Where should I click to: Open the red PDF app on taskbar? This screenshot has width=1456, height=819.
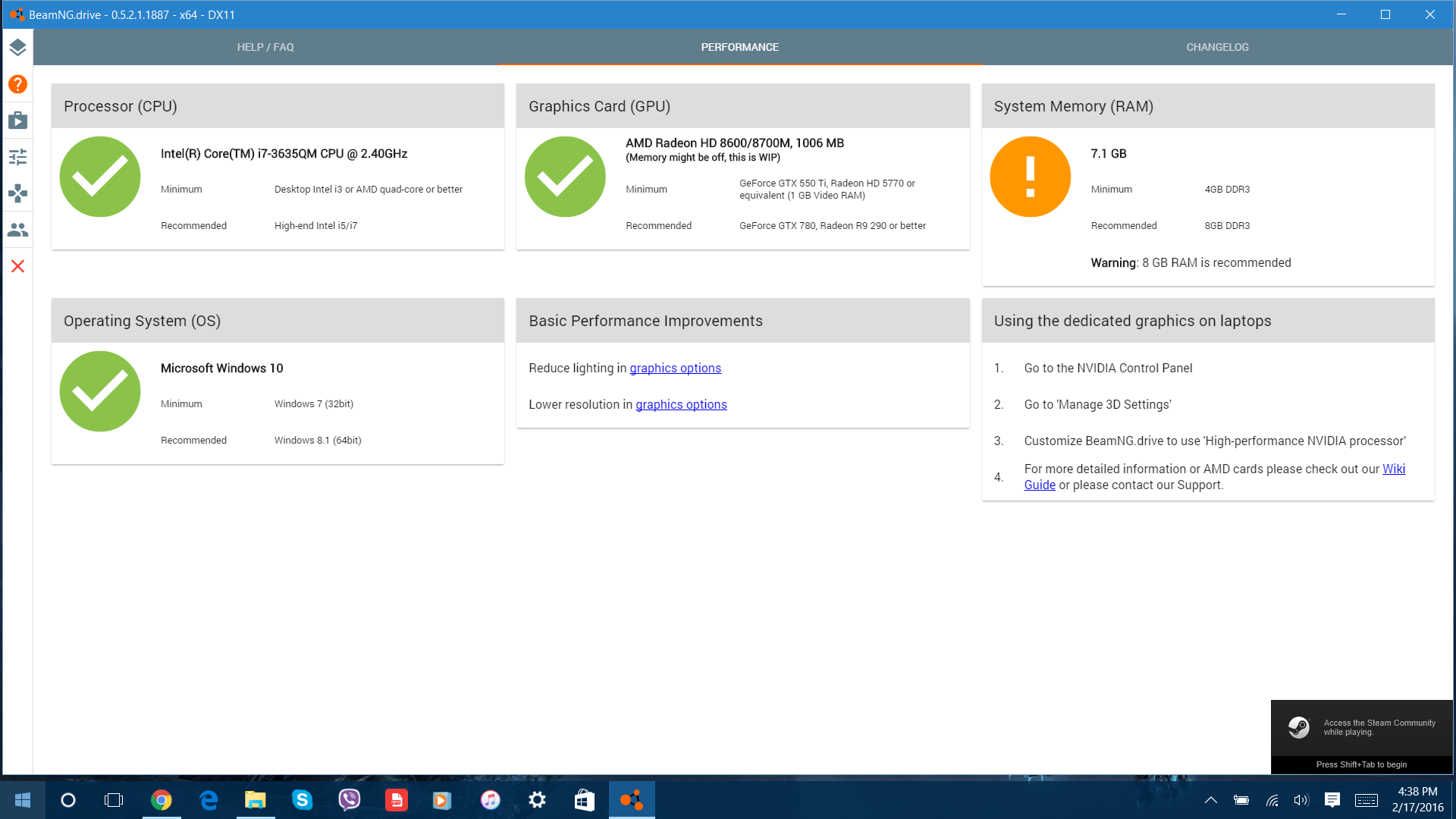[x=396, y=800]
